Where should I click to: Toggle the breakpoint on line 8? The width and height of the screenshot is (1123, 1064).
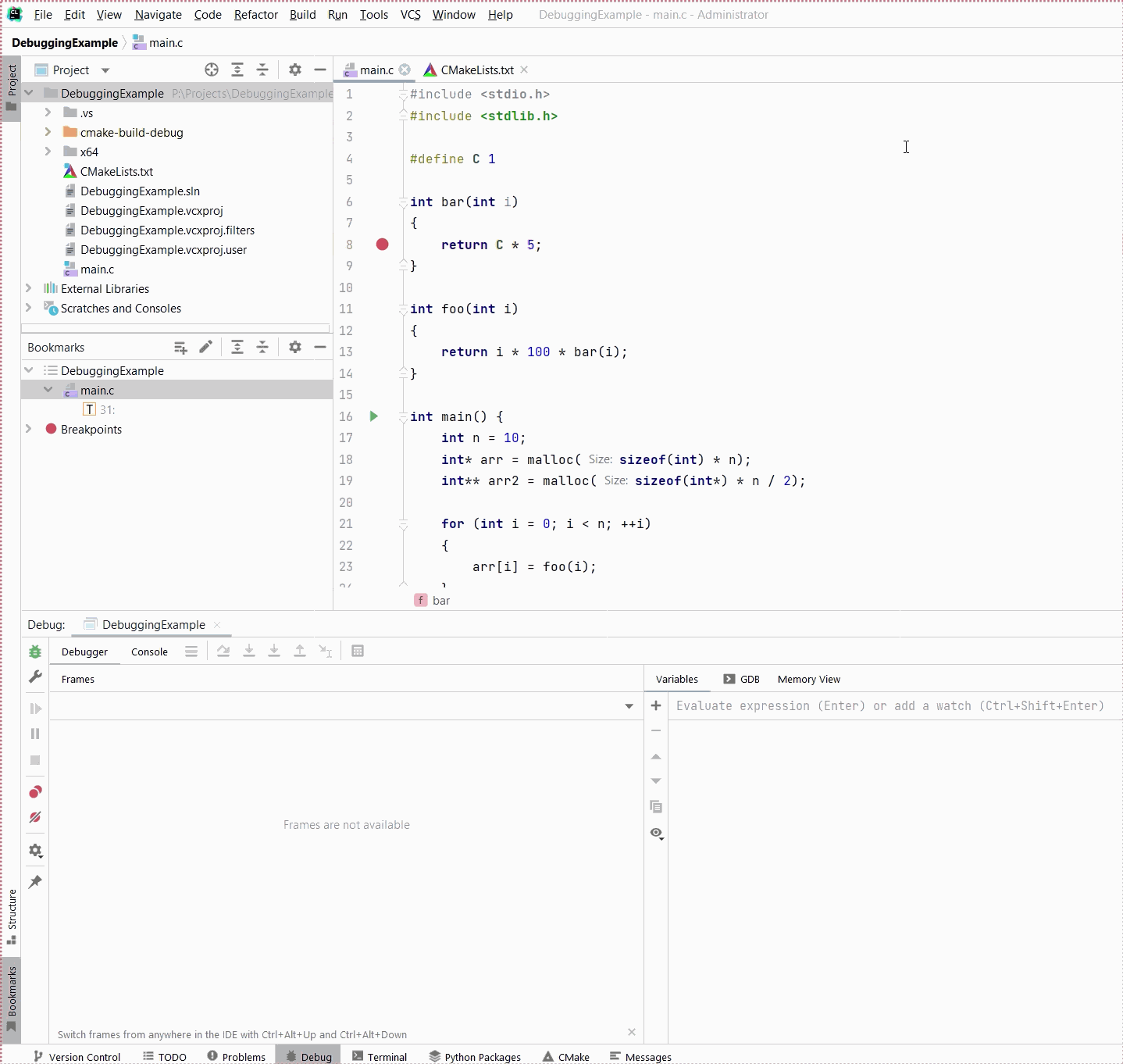click(382, 245)
